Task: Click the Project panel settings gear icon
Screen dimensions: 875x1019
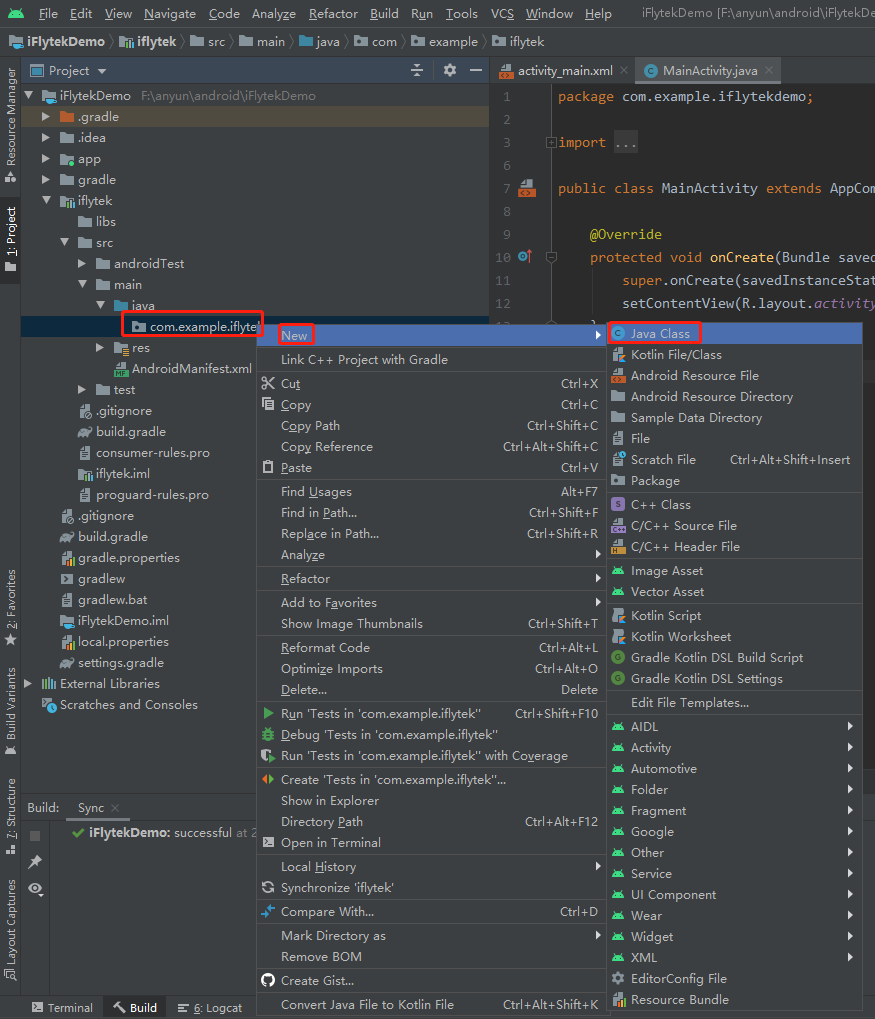Action: [449, 70]
